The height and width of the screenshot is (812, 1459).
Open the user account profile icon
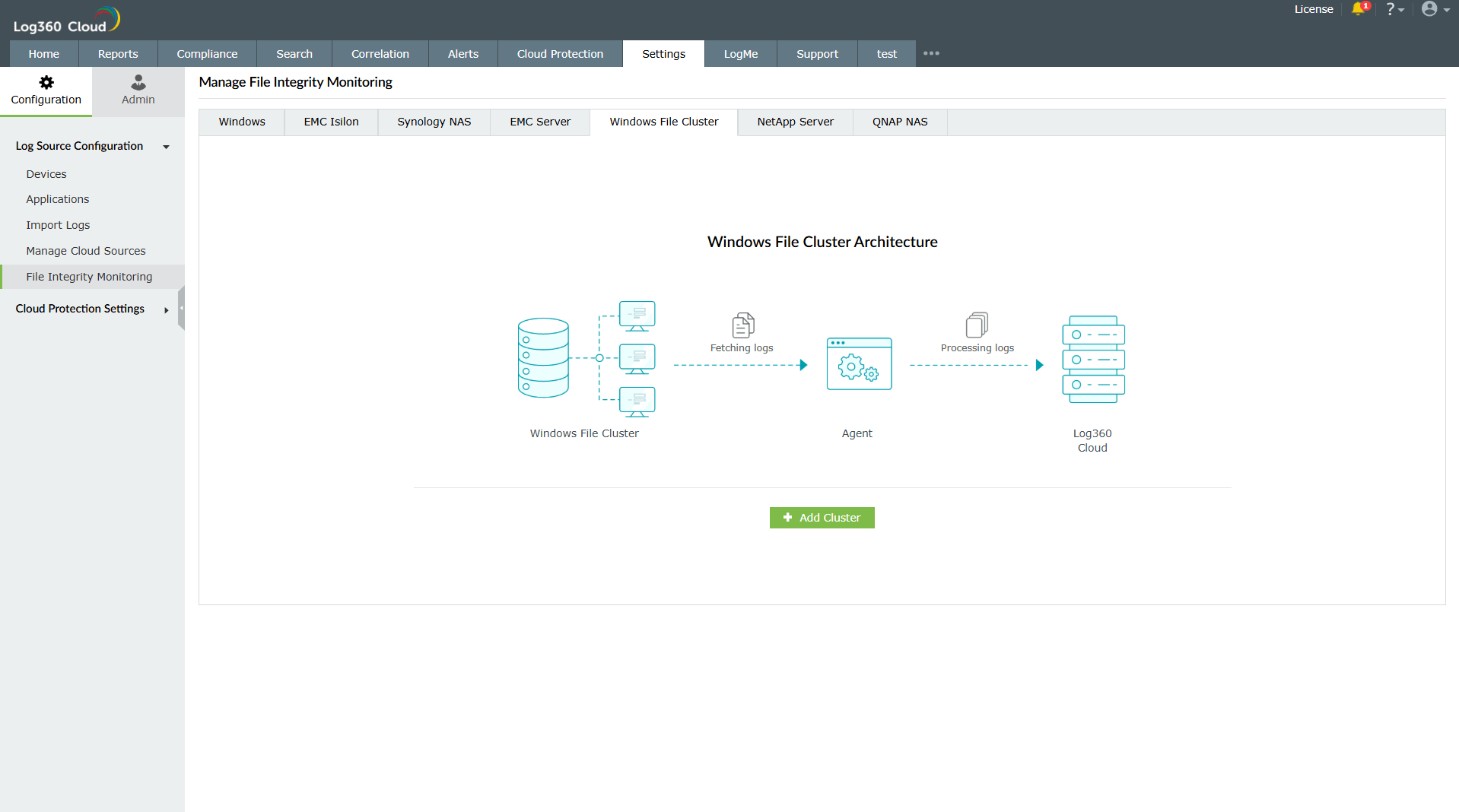tap(1431, 9)
